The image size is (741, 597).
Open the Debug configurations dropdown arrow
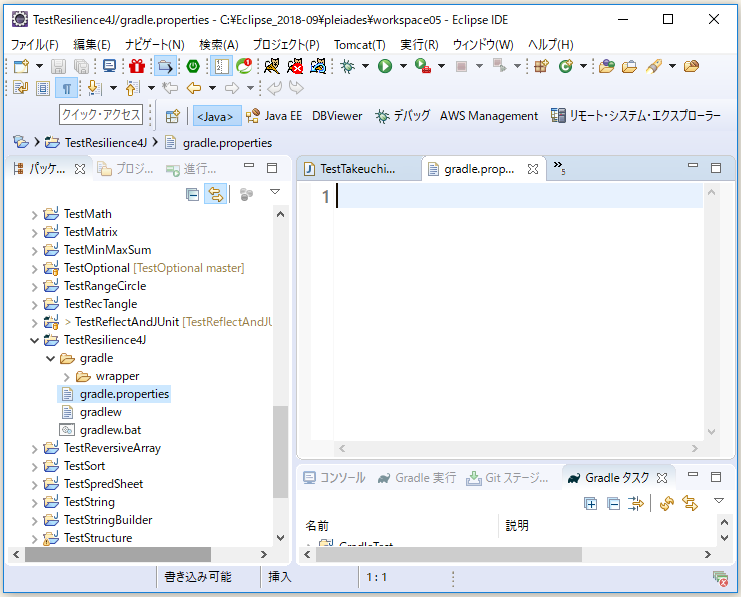tap(365, 66)
